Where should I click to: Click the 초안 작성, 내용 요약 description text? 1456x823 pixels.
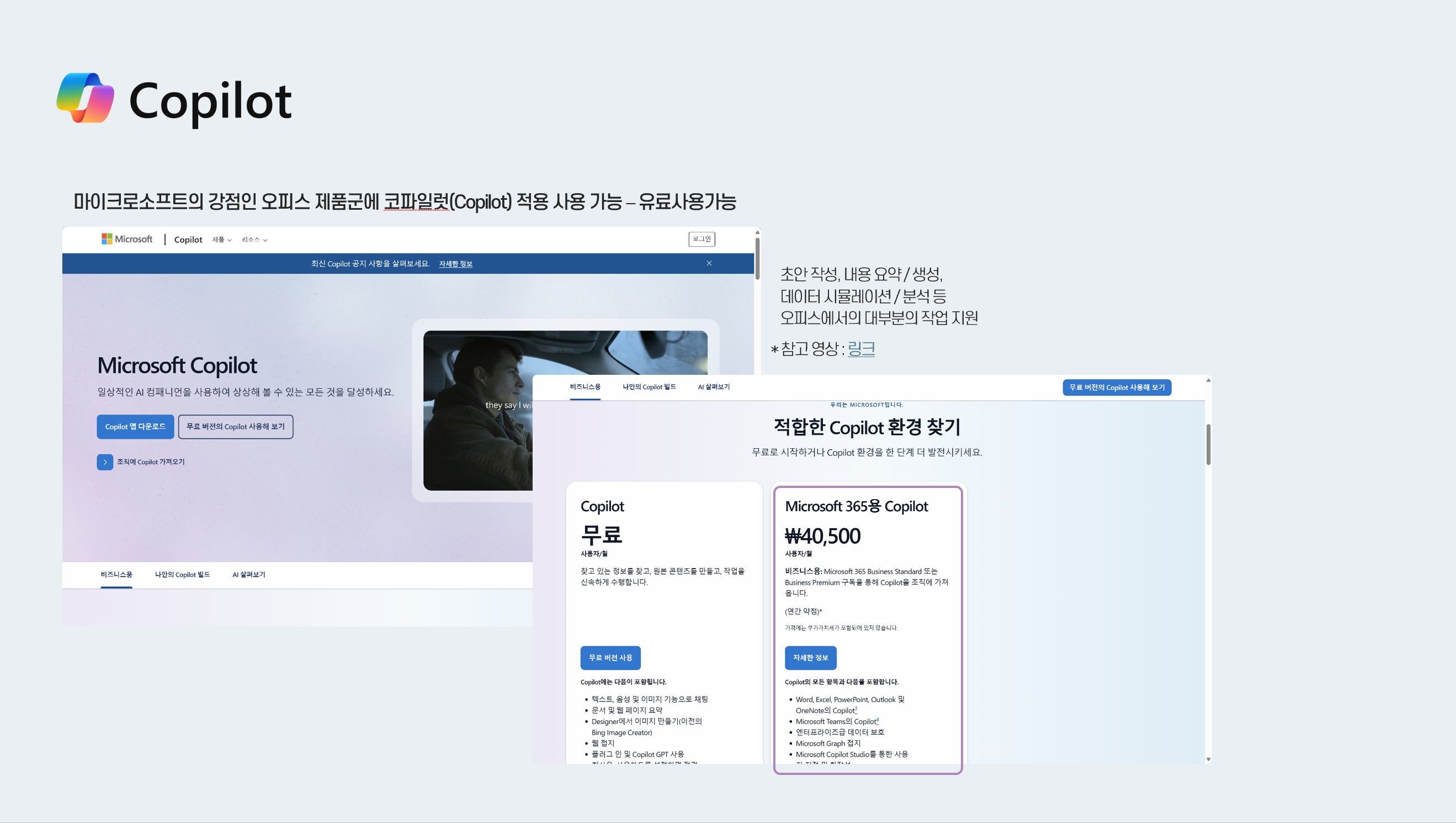click(x=879, y=296)
